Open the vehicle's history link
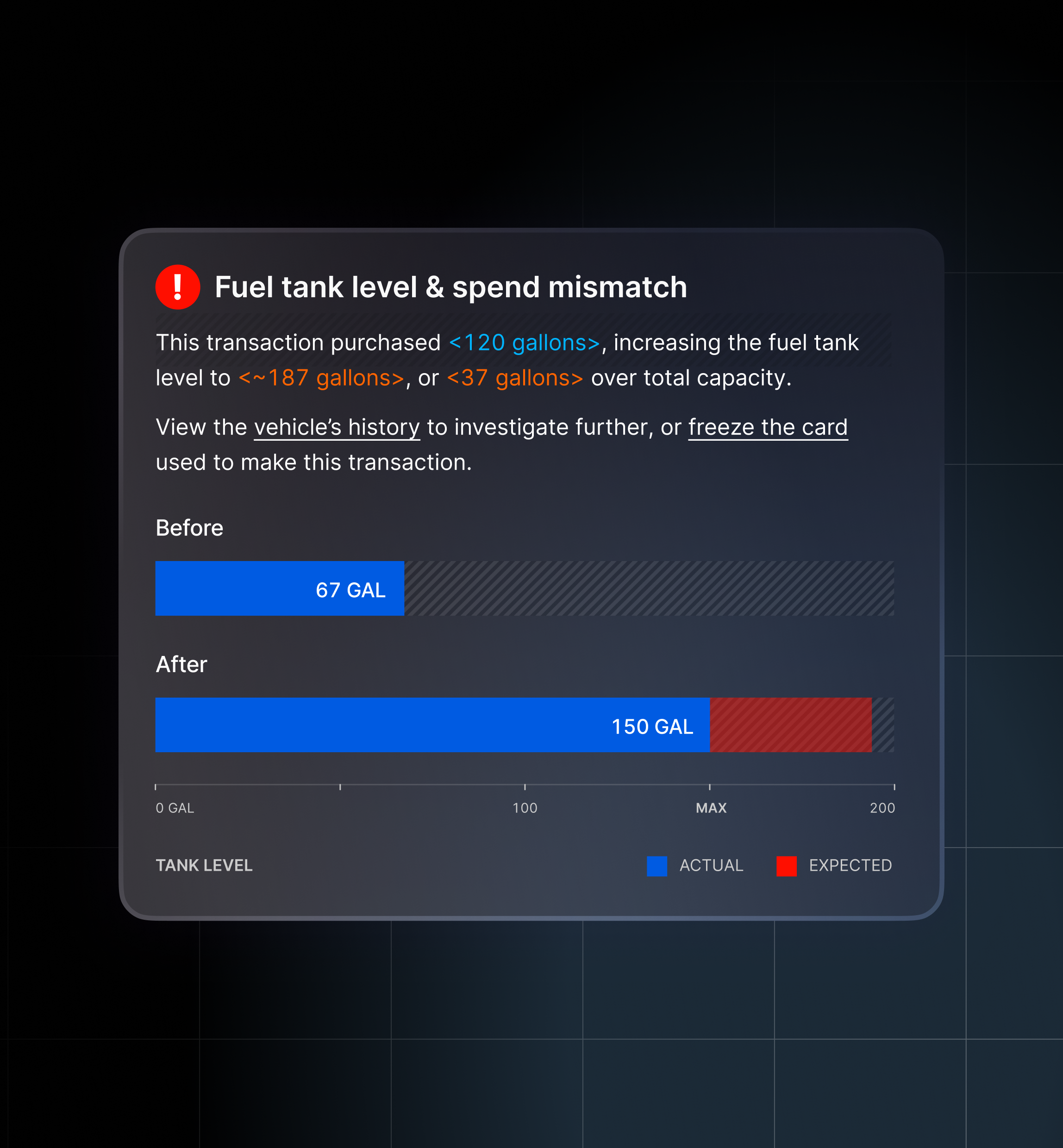The width and height of the screenshot is (1063, 1148). point(337,427)
